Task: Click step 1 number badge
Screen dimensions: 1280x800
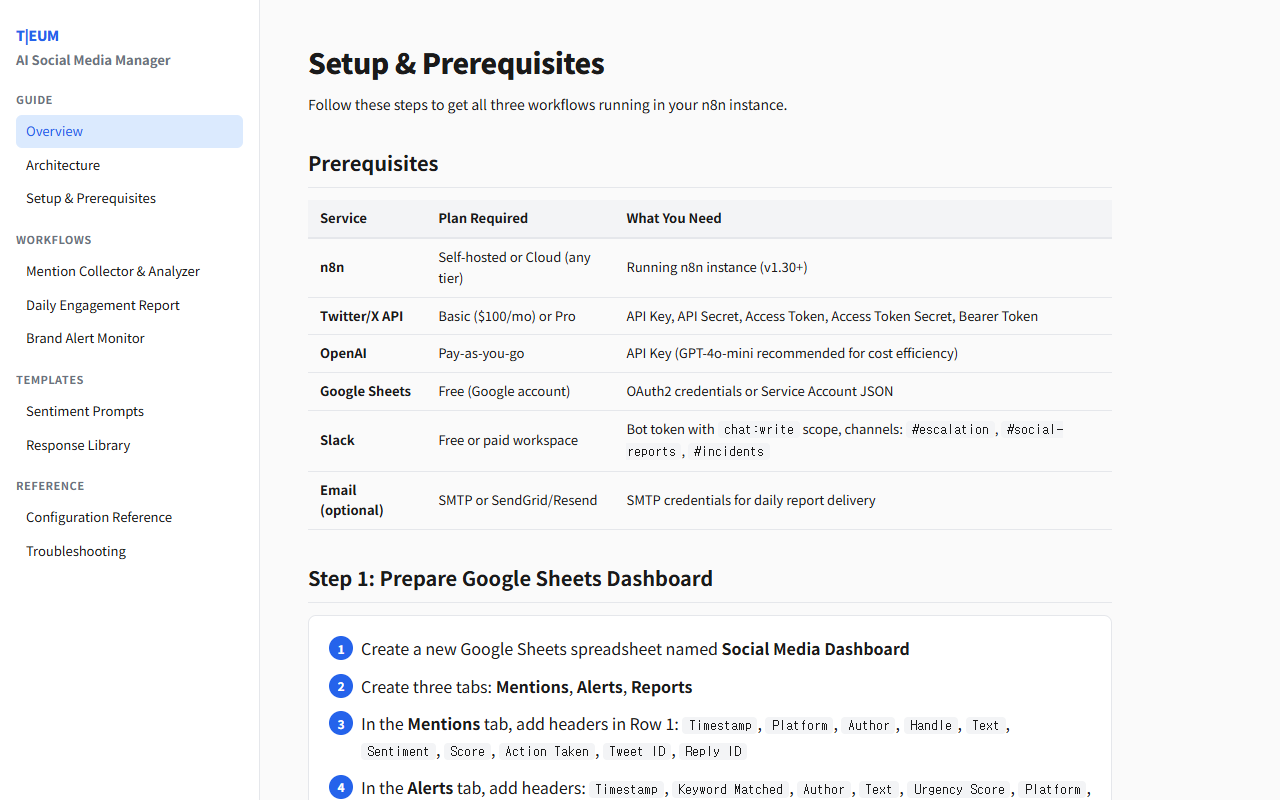Action: pyautogui.click(x=340, y=649)
